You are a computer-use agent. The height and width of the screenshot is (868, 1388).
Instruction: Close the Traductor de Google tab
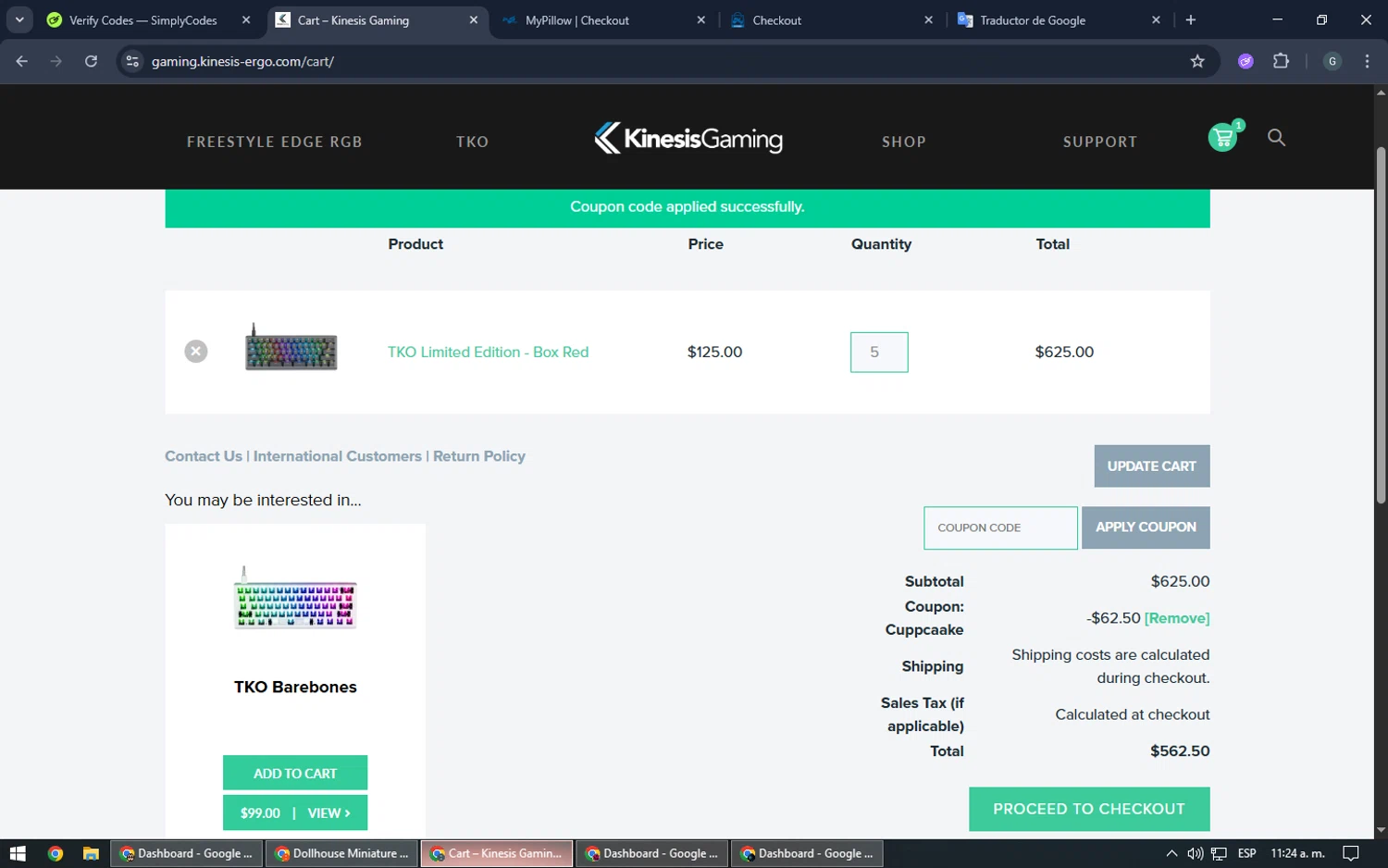click(x=1156, y=20)
